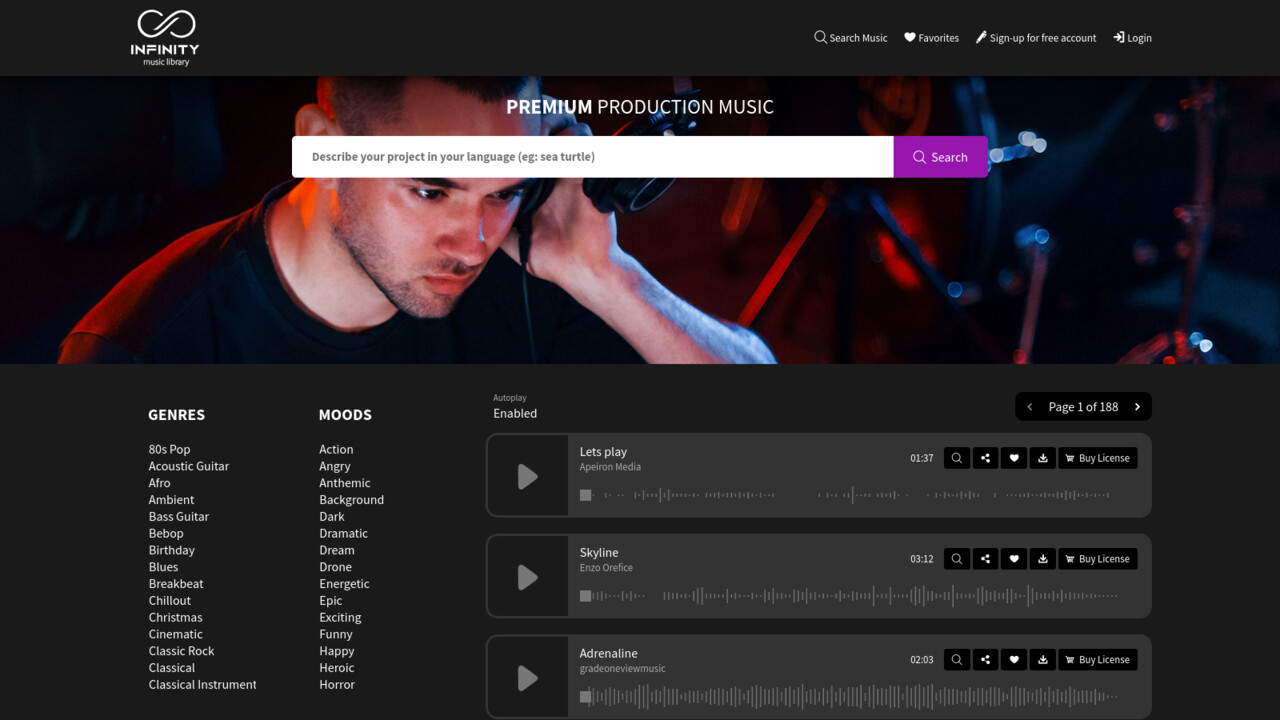Viewport: 1280px width, 720px height.
Task: Find similar tracks to Lets play
Action: 957,458
